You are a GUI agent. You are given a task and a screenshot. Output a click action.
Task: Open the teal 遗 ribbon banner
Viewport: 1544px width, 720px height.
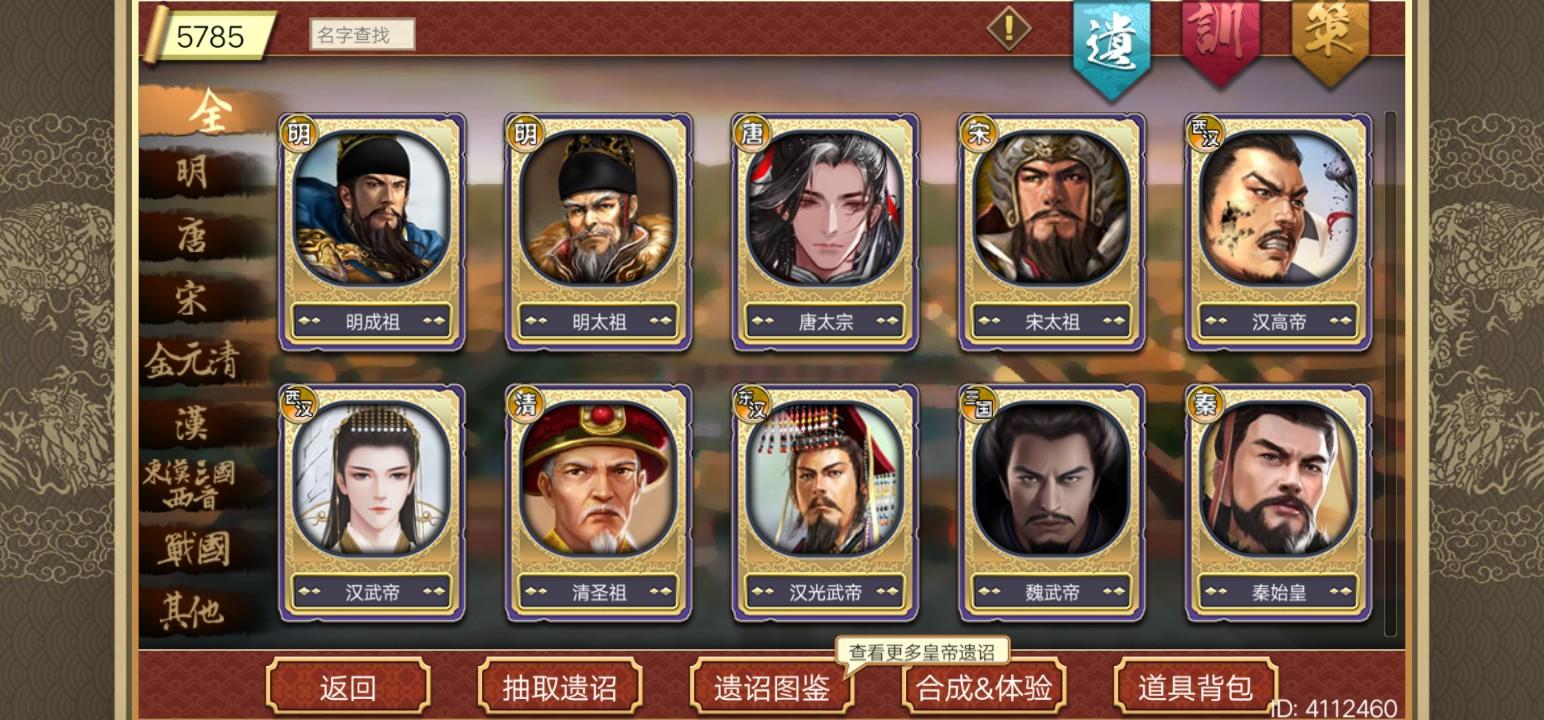coord(1111,45)
